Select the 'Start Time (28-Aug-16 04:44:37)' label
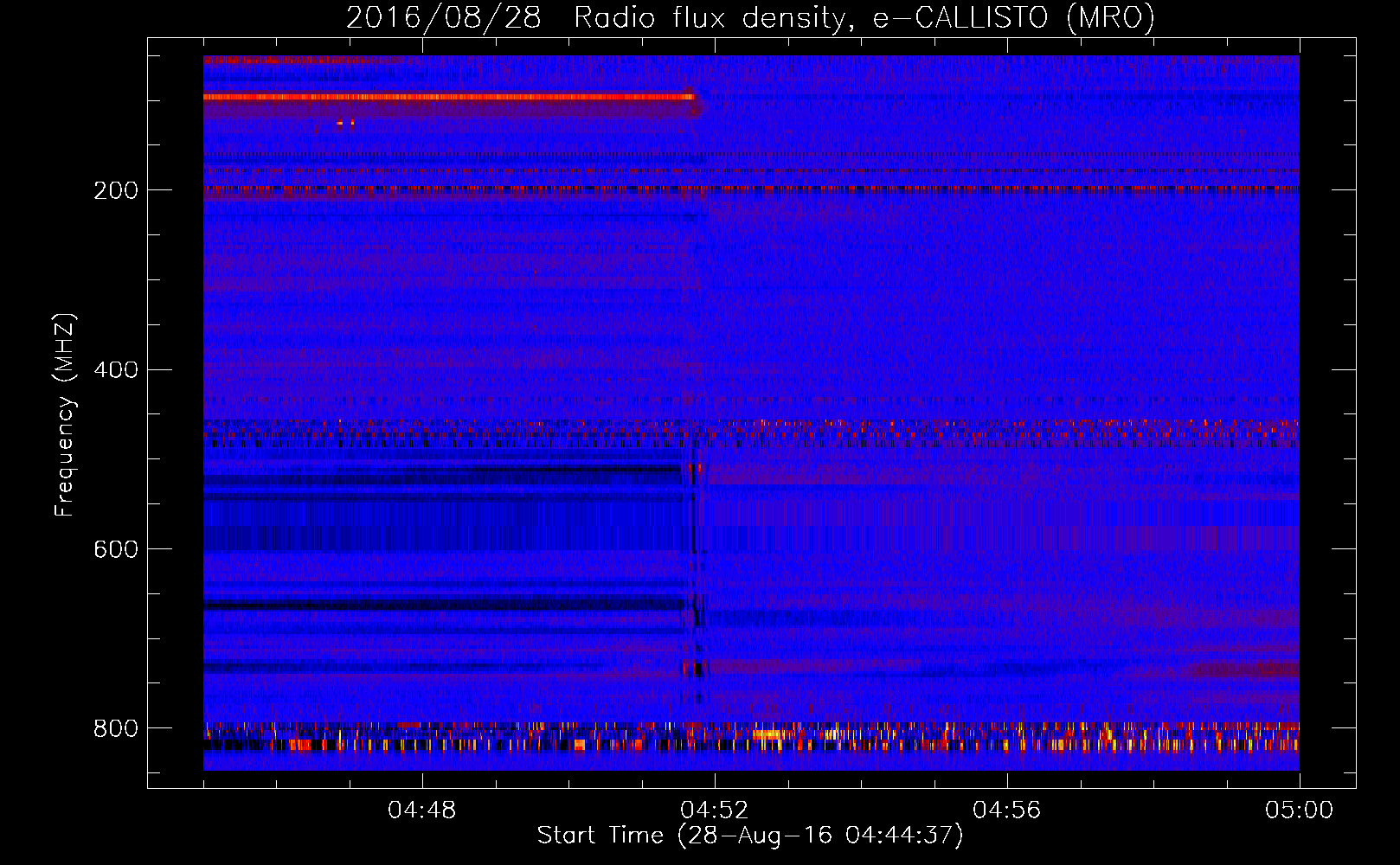This screenshot has height=865, width=1400. (750, 836)
